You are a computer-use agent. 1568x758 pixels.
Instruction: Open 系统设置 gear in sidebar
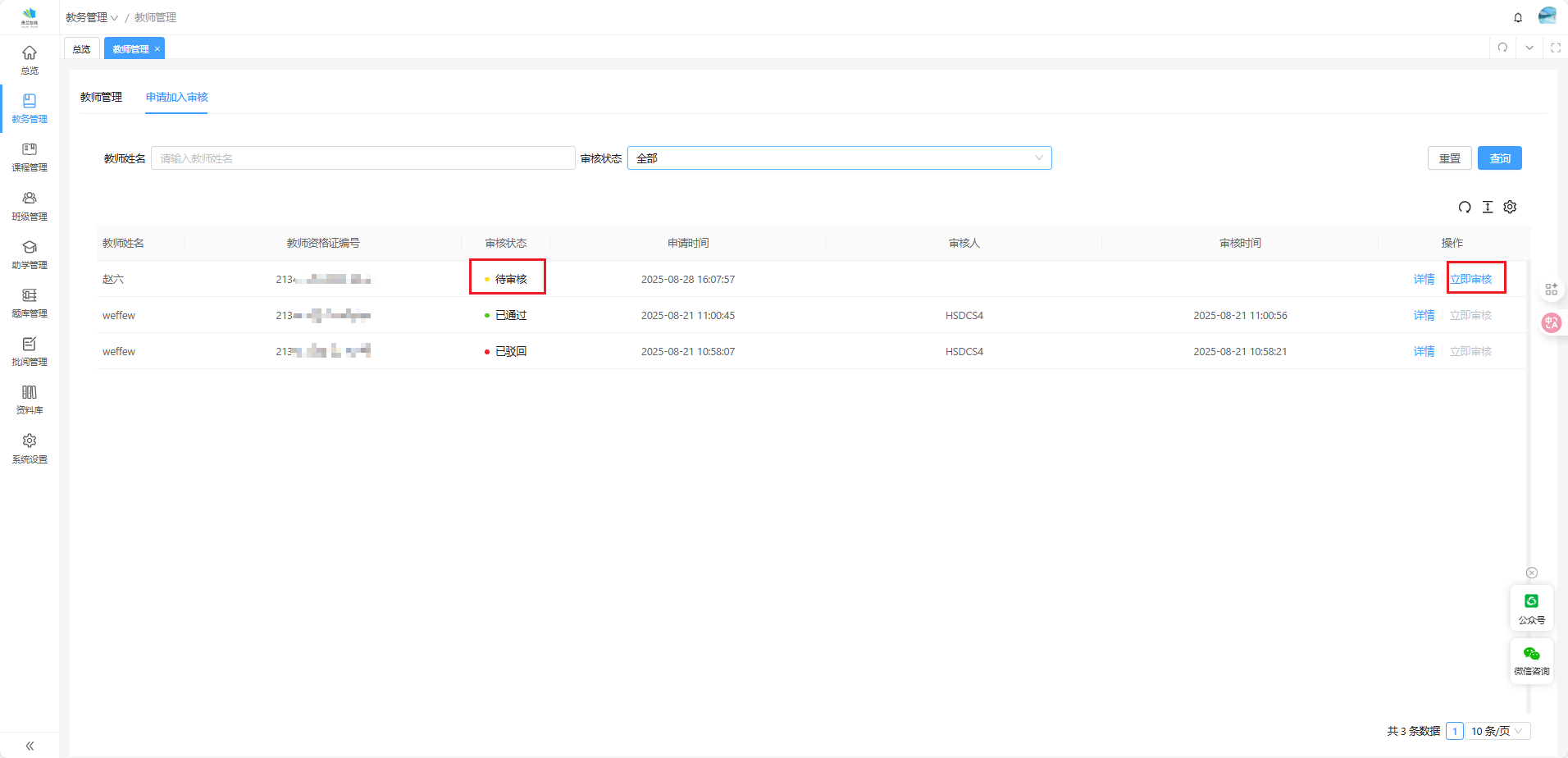point(30,448)
